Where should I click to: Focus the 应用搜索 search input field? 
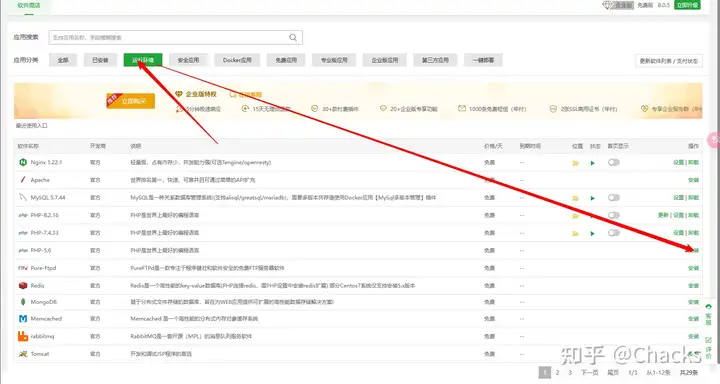point(175,38)
